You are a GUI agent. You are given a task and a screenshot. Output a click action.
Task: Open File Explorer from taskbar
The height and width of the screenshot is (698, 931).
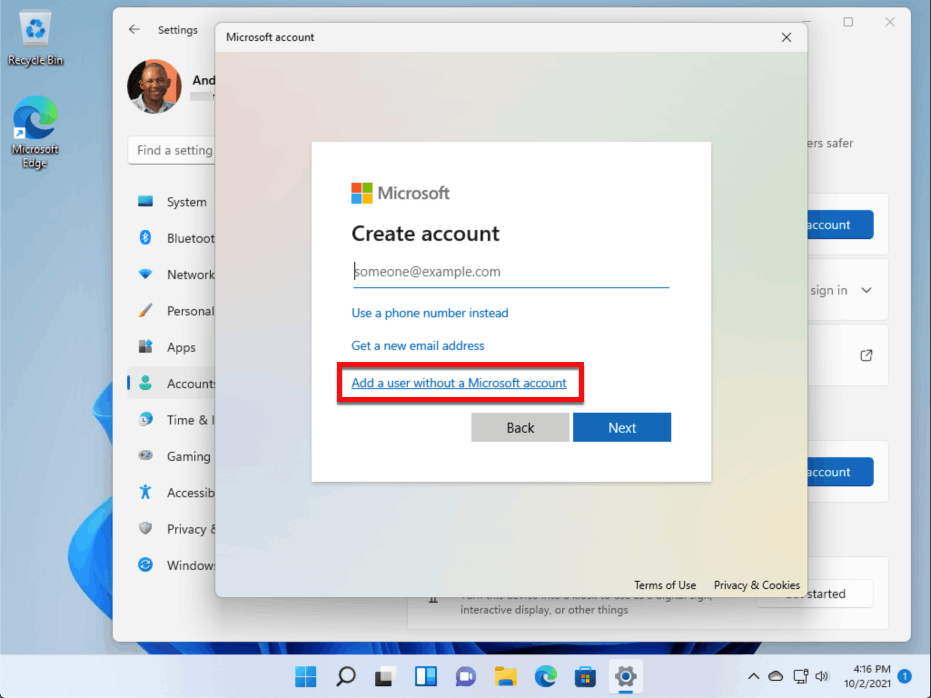pos(505,676)
